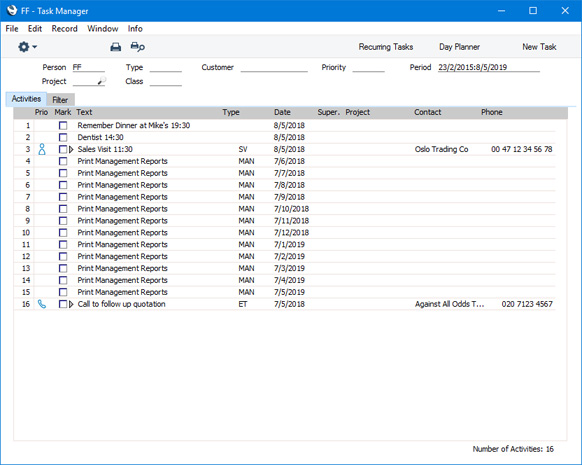The image size is (582, 465).
Task: Click the printer icon
Action: 116,47
